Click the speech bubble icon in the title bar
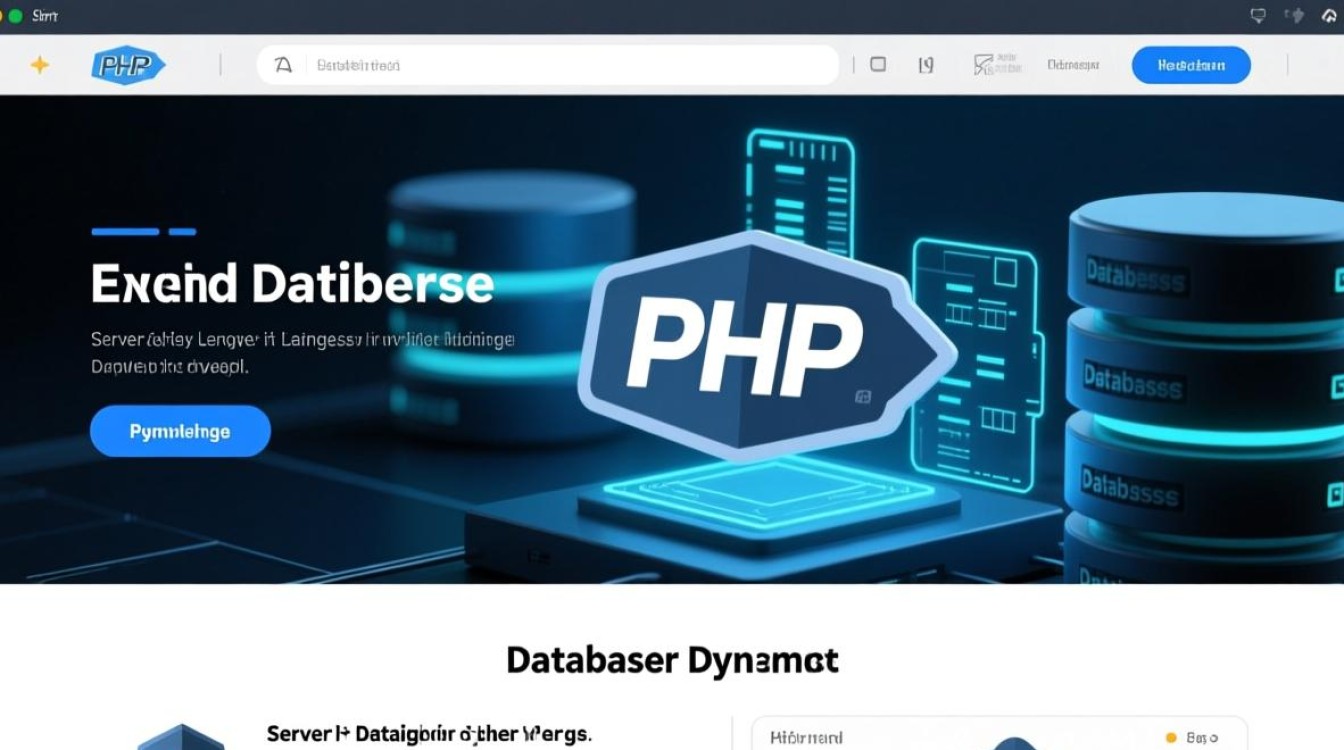Viewport: 1344px width, 750px height. point(1256,15)
